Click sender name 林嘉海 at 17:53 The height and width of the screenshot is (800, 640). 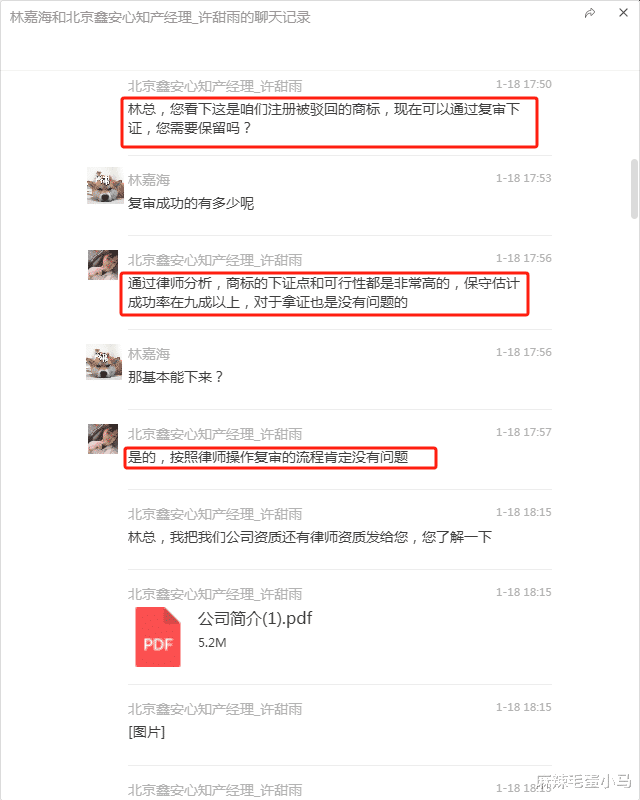(149, 180)
